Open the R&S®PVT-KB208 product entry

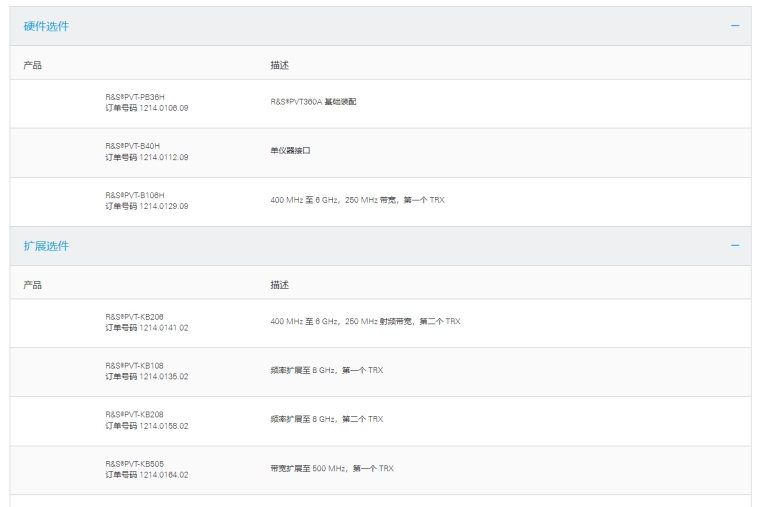coord(135,414)
